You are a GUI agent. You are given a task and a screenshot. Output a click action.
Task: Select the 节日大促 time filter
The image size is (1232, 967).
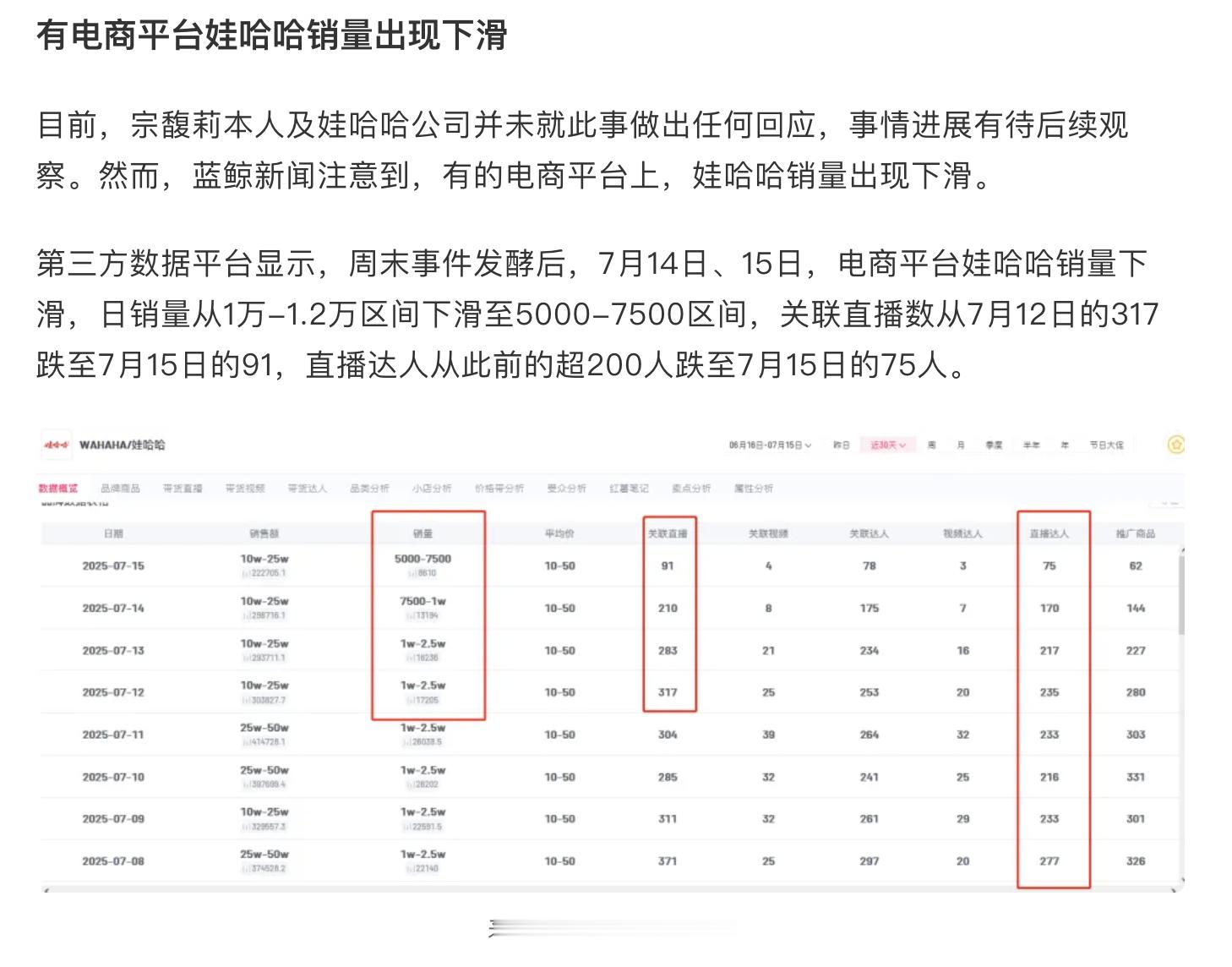[x=1106, y=445]
